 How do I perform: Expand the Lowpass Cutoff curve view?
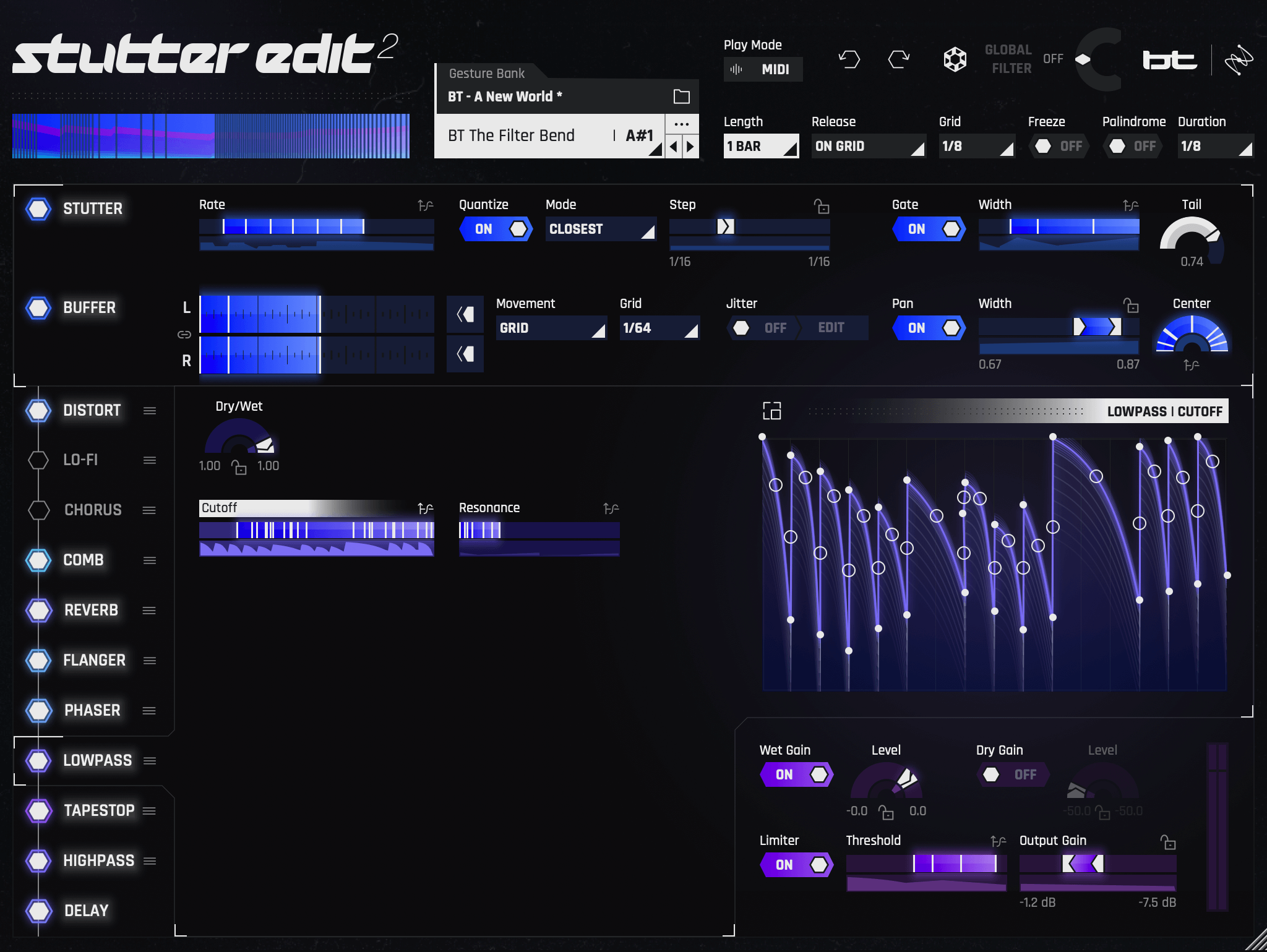[772, 411]
